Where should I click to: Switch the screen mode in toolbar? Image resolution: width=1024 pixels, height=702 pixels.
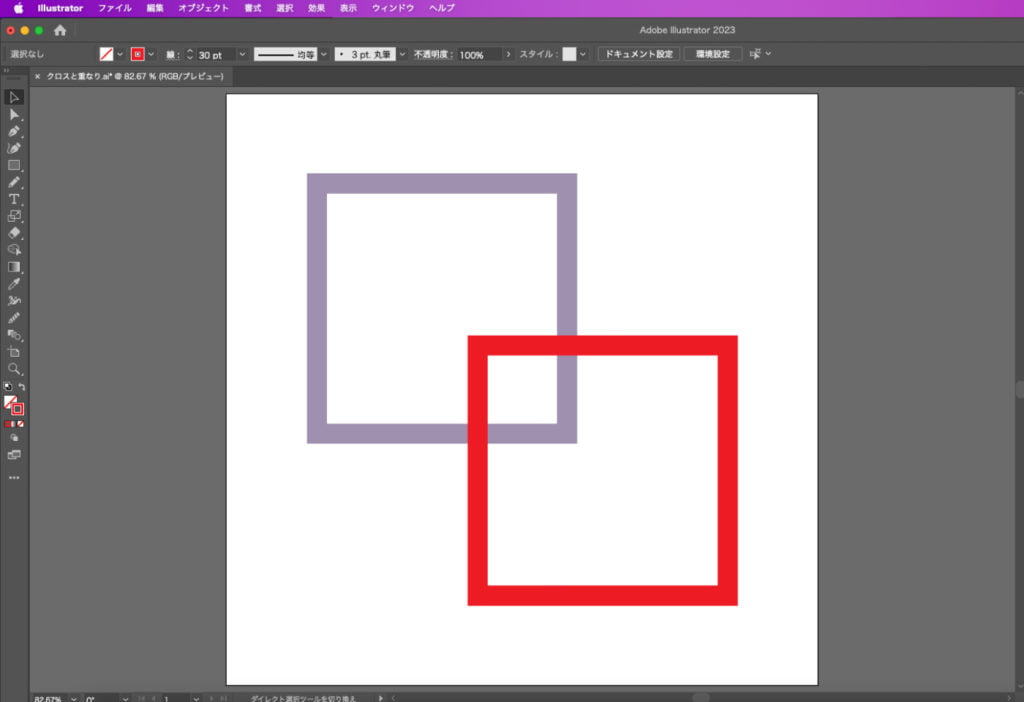14,455
